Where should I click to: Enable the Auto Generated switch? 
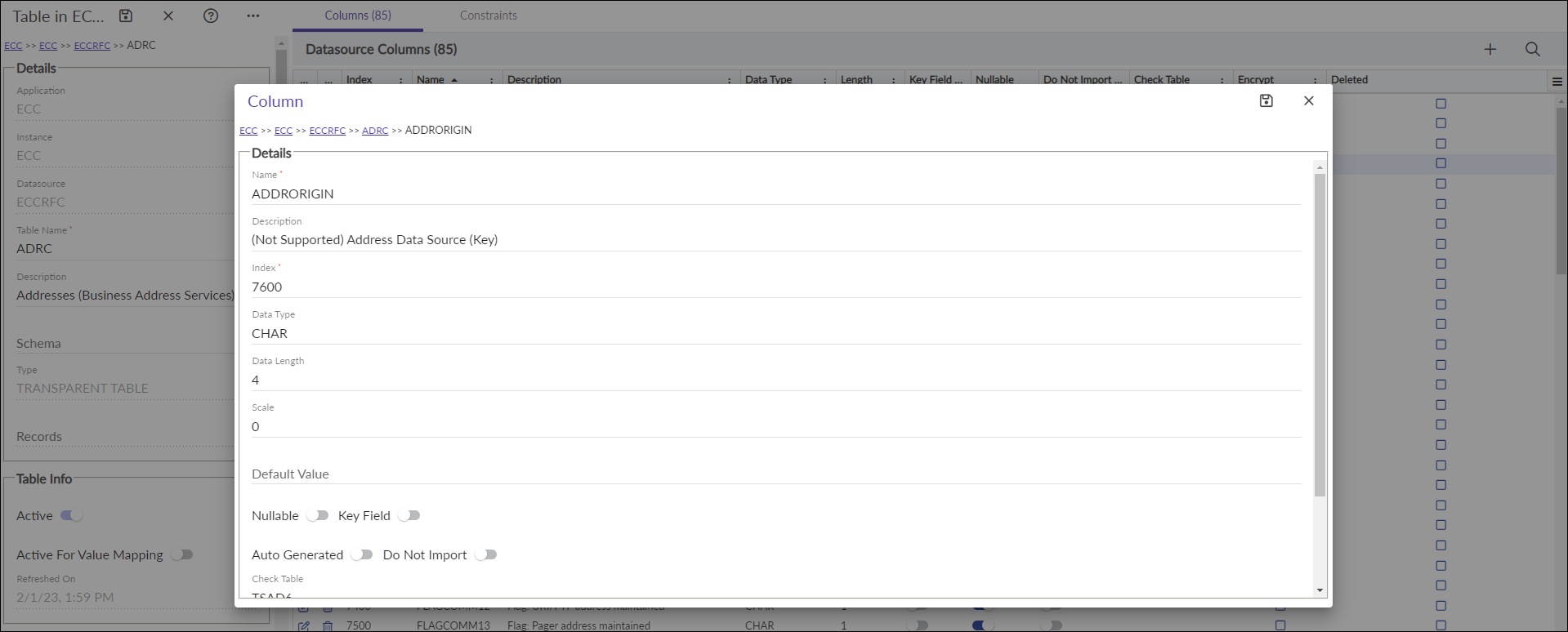(x=362, y=555)
